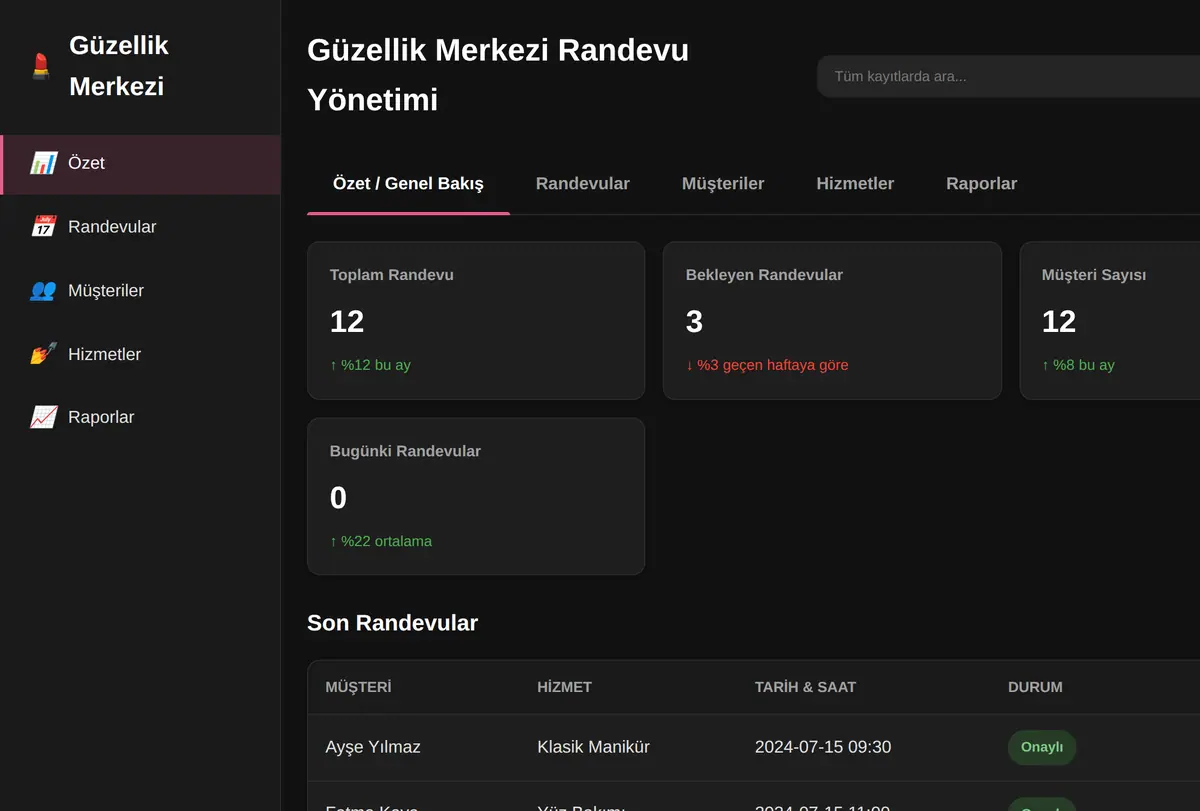Select Hizmetler in the sidebar
The width and height of the screenshot is (1200, 811).
140,354
